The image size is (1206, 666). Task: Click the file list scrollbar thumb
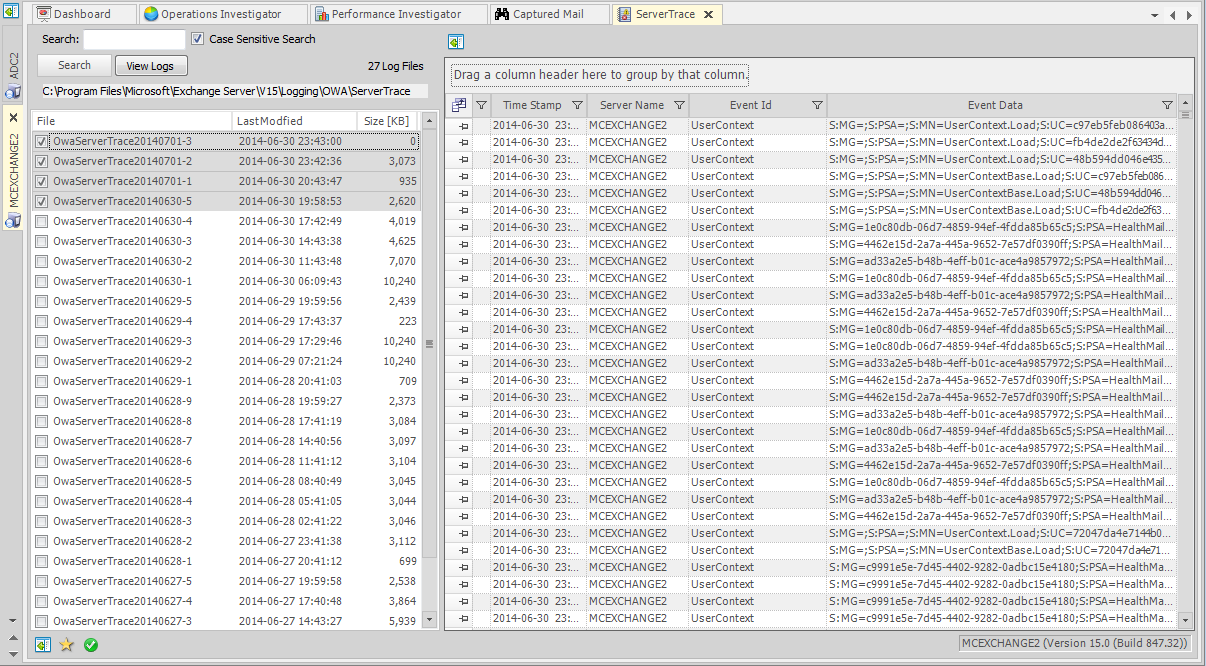430,343
